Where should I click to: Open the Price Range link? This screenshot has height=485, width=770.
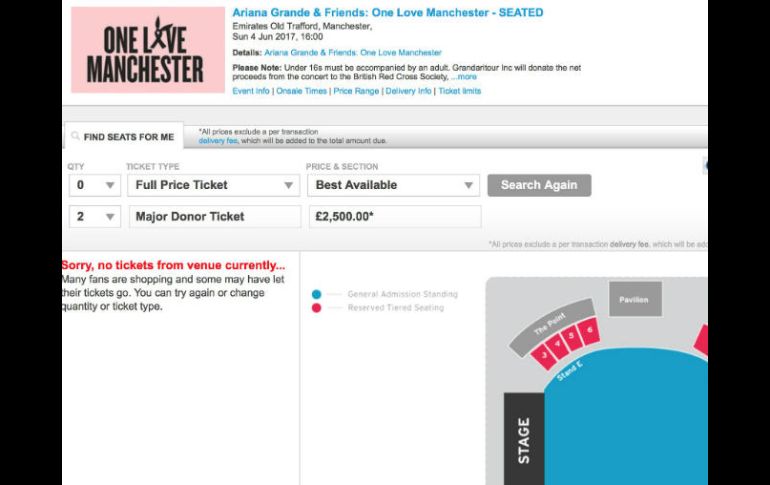356,91
